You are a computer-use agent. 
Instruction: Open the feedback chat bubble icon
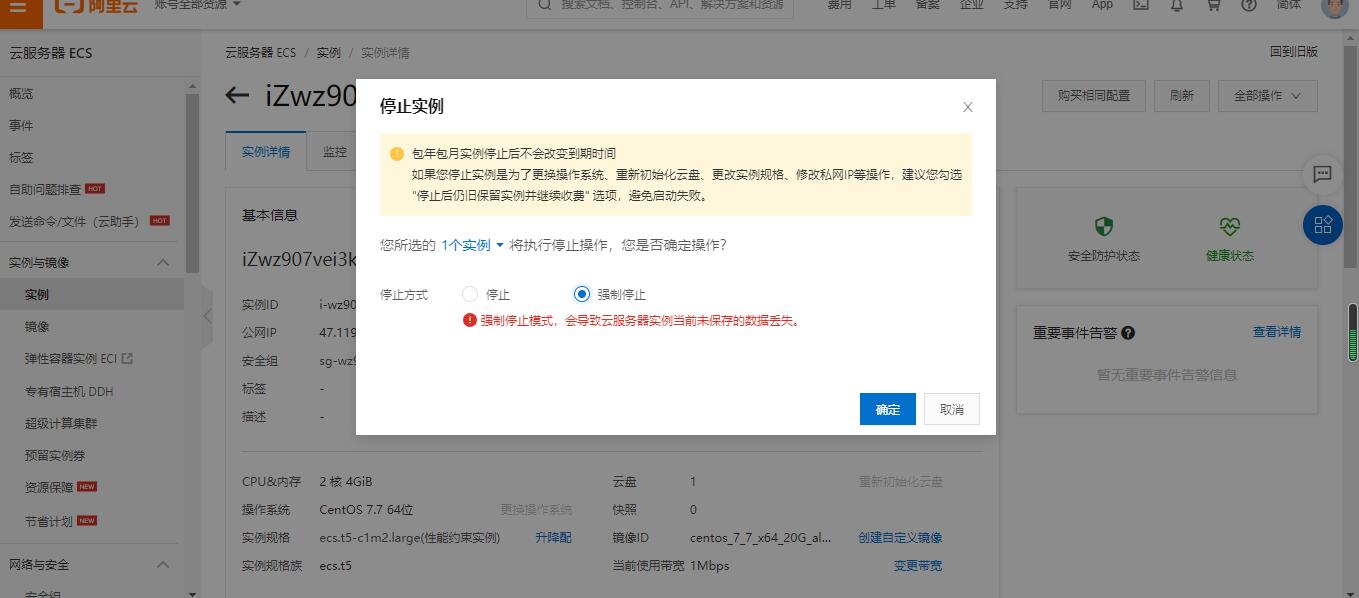pyautogui.click(x=1322, y=174)
